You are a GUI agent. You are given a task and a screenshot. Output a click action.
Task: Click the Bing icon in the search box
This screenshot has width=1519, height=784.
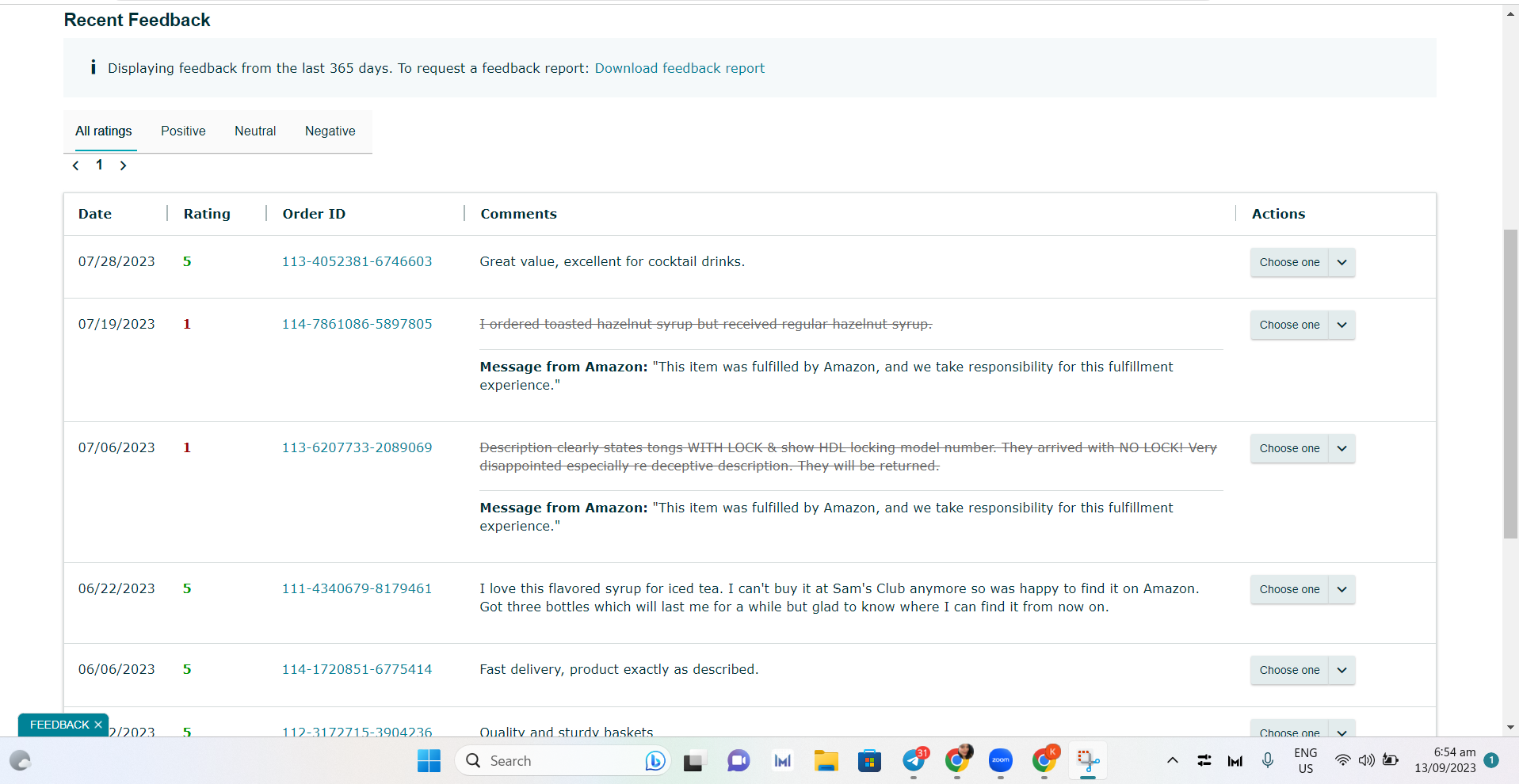pyautogui.click(x=655, y=761)
